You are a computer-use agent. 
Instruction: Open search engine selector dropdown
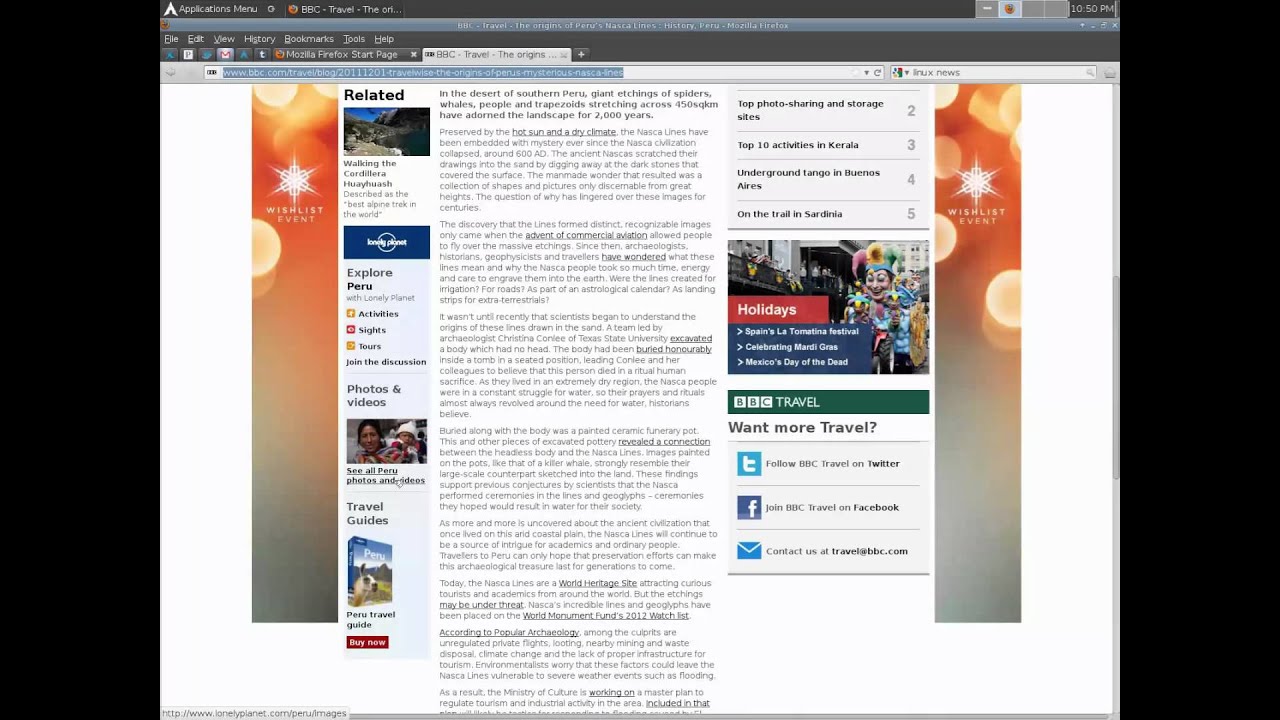[900, 72]
